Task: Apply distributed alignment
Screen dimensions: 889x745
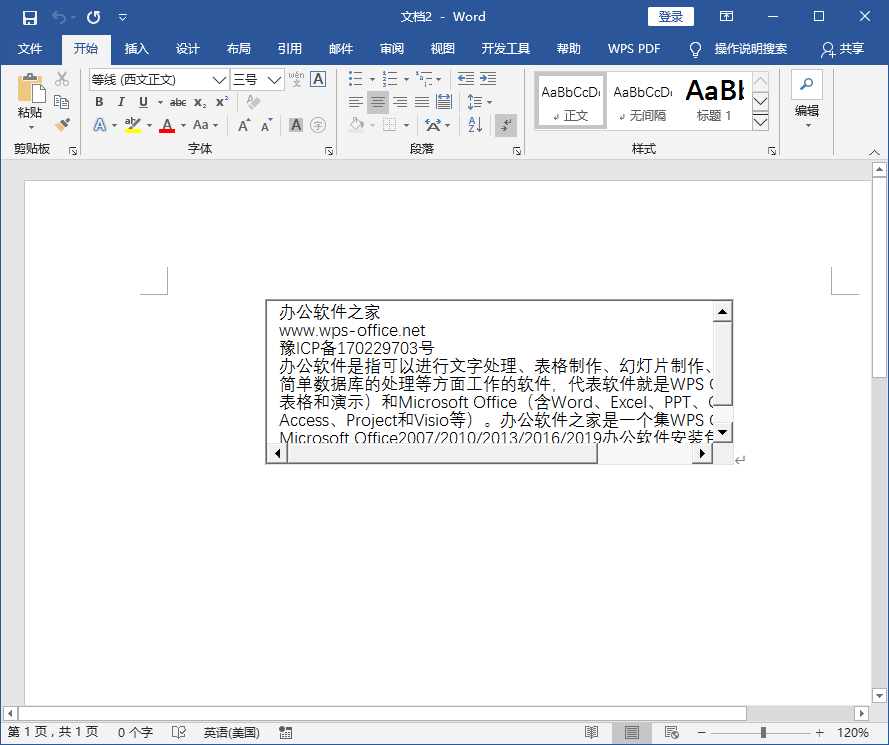Action: [444, 102]
